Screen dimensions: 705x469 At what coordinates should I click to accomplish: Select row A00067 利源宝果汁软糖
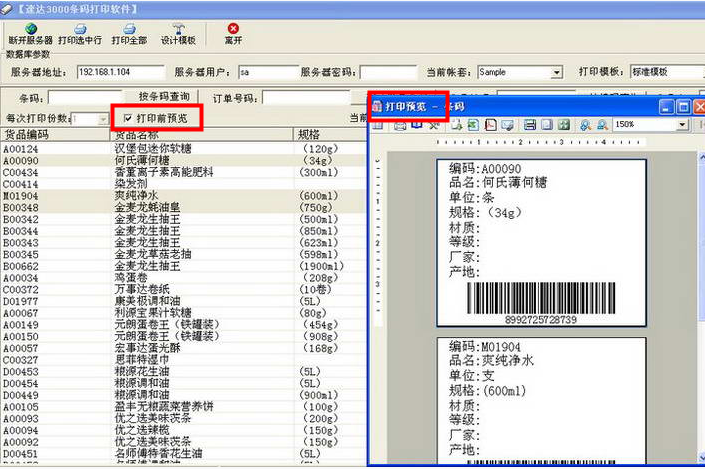click(x=183, y=313)
